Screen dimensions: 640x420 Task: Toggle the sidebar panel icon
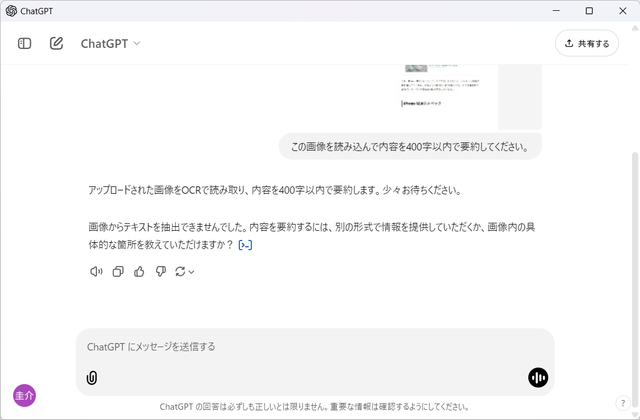[24, 43]
